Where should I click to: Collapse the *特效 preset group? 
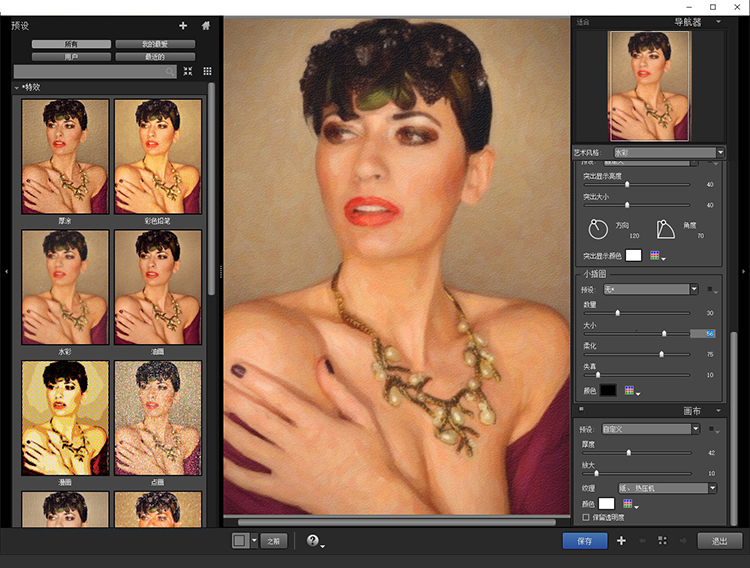click(x=17, y=88)
